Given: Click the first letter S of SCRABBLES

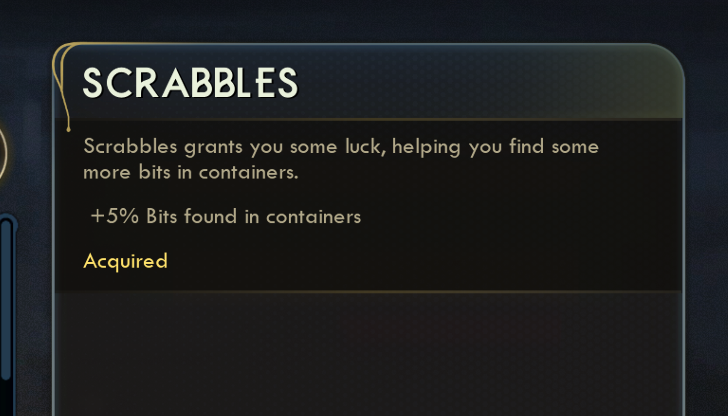Looking at the screenshot, I should [94, 83].
